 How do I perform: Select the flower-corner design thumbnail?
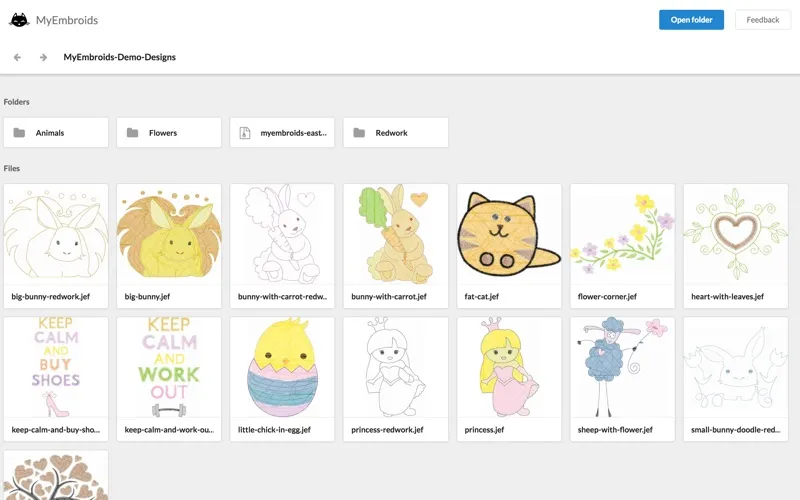coord(622,234)
